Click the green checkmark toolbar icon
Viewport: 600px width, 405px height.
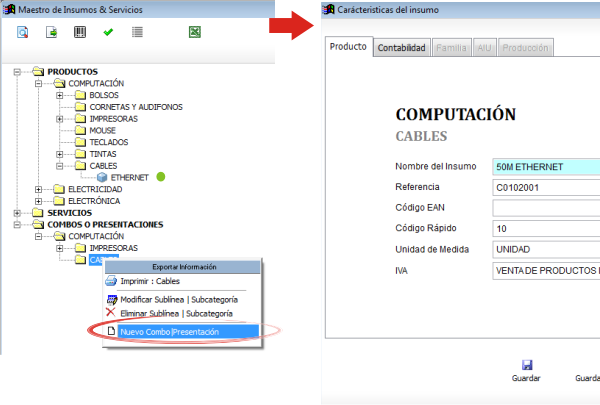tap(108, 32)
